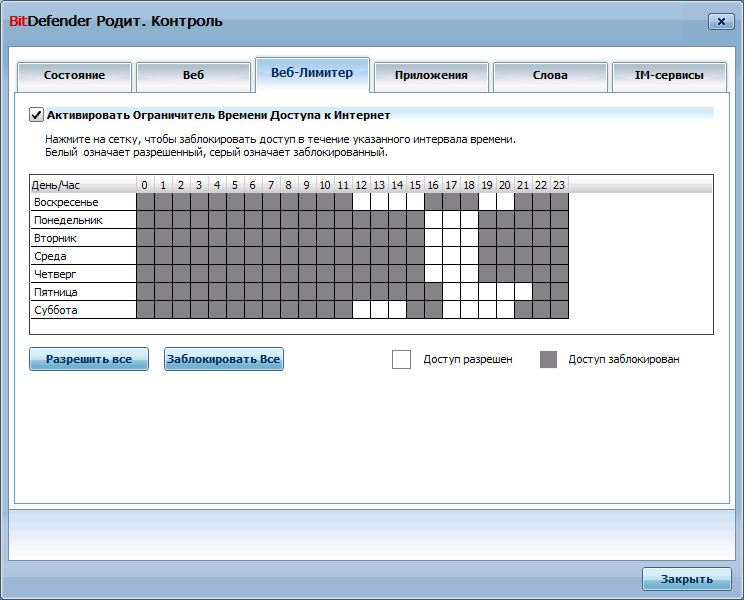Click the Разрешить все button
Viewport: 744px width, 600px height.
pos(89,359)
